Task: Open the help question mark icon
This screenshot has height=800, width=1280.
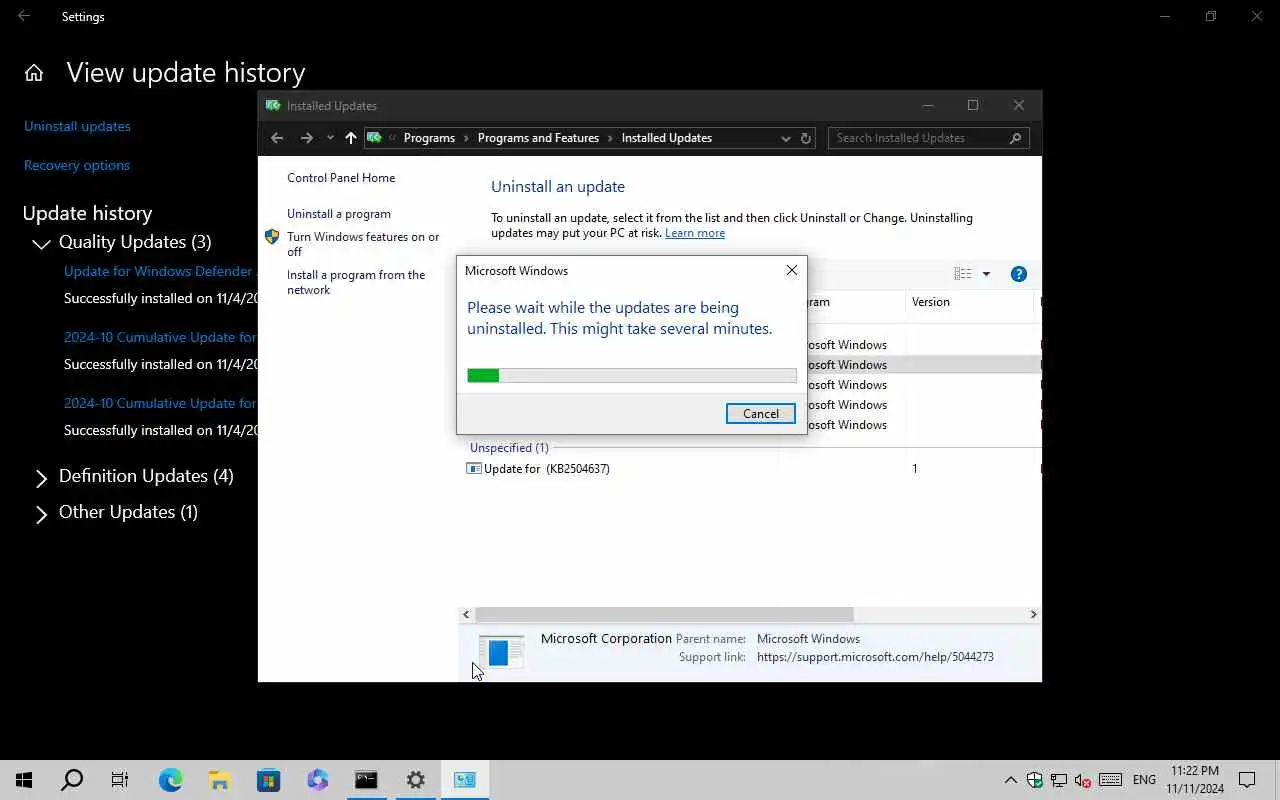Action: click(1018, 274)
